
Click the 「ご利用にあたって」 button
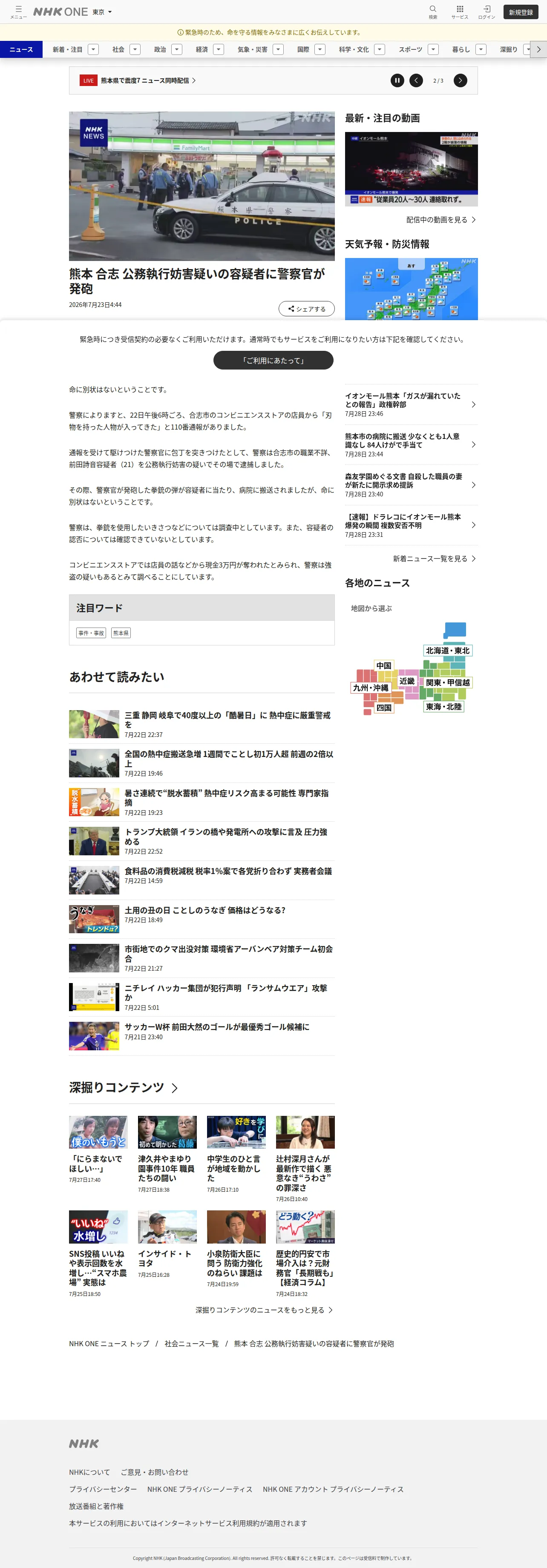(273, 360)
